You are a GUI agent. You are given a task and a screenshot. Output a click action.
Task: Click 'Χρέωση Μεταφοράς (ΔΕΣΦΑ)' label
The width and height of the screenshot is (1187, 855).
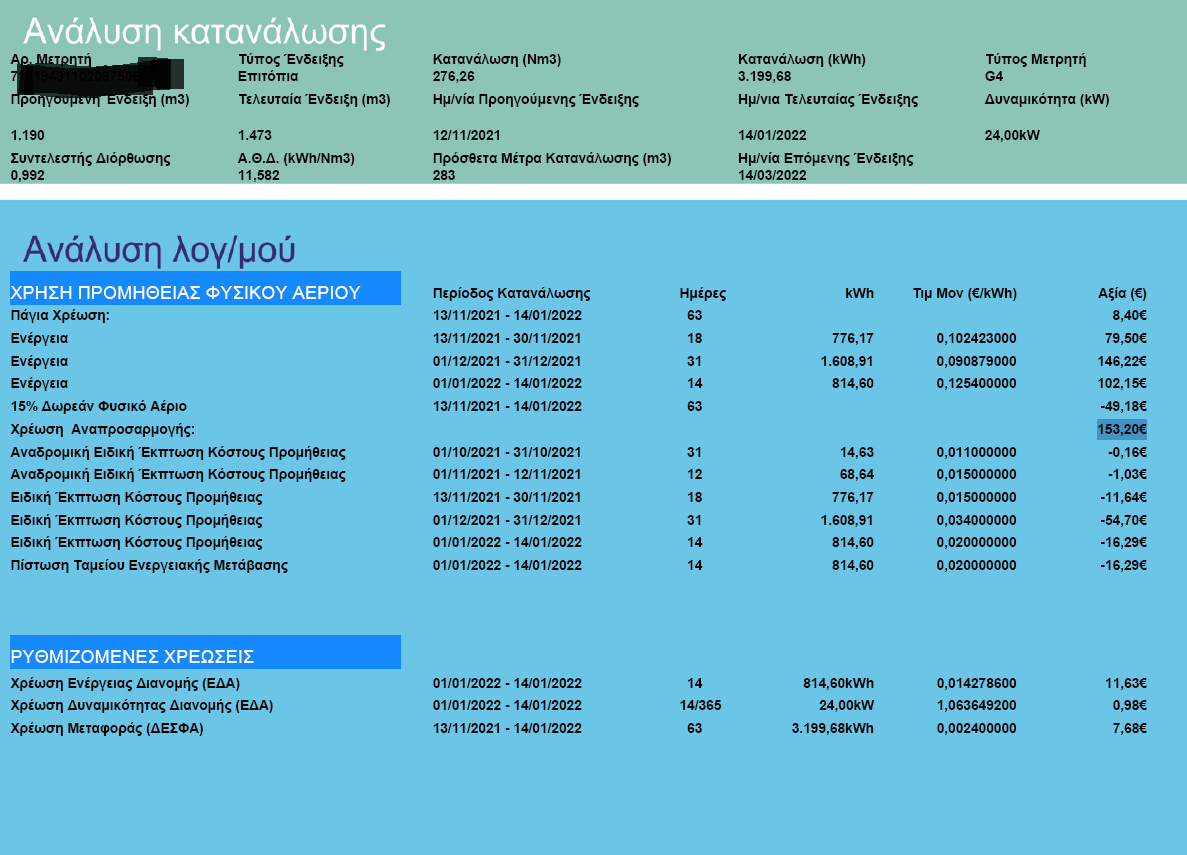tap(107, 729)
